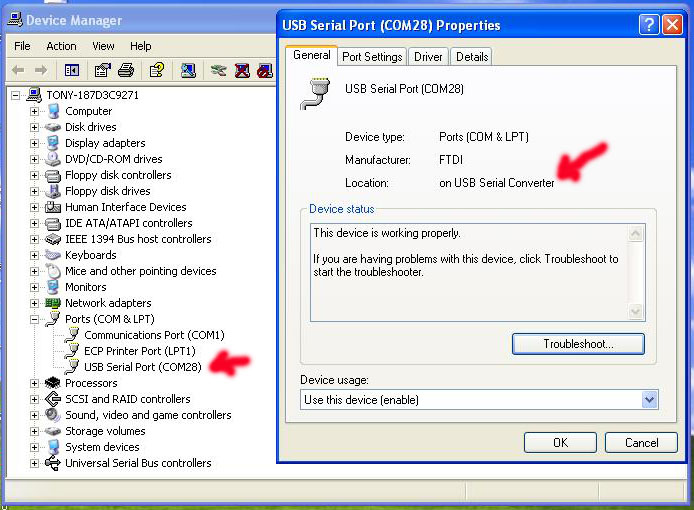Switch to the Driver tab
The image size is (694, 510).
pyautogui.click(x=428, y=57)
